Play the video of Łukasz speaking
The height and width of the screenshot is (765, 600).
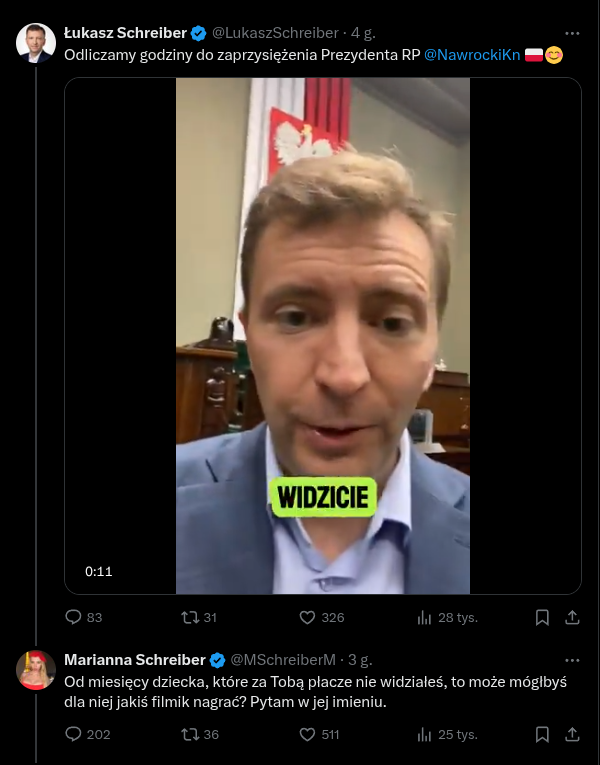pyautogui.click(x=322, y=336)
